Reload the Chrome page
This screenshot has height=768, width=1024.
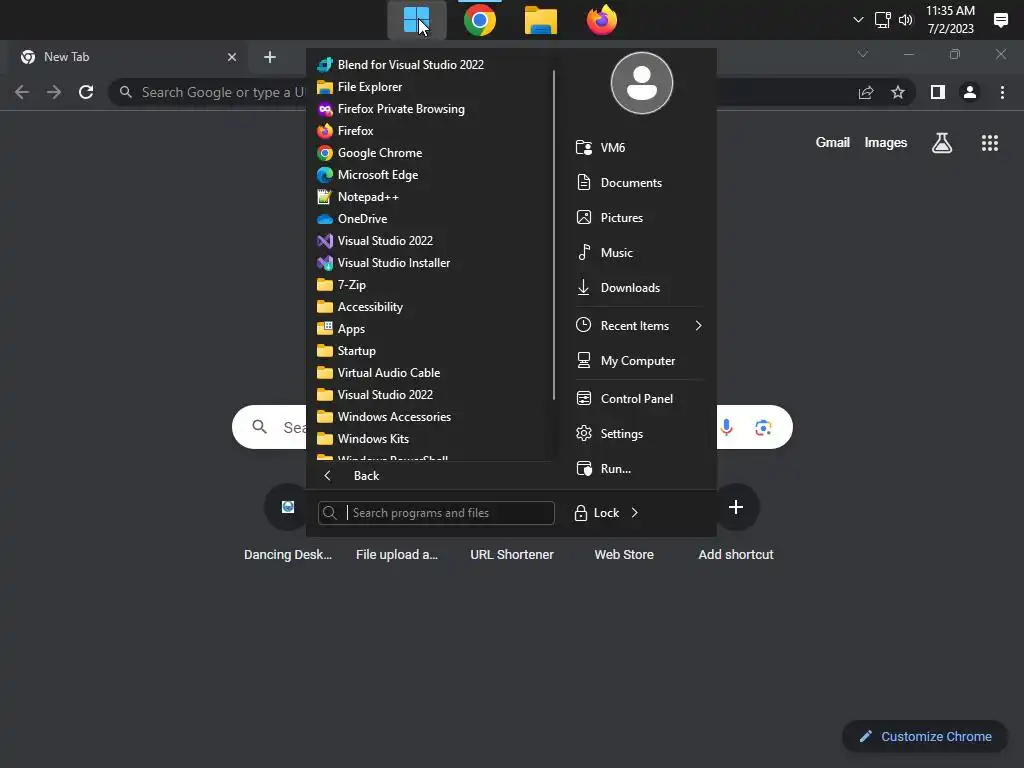86,92
